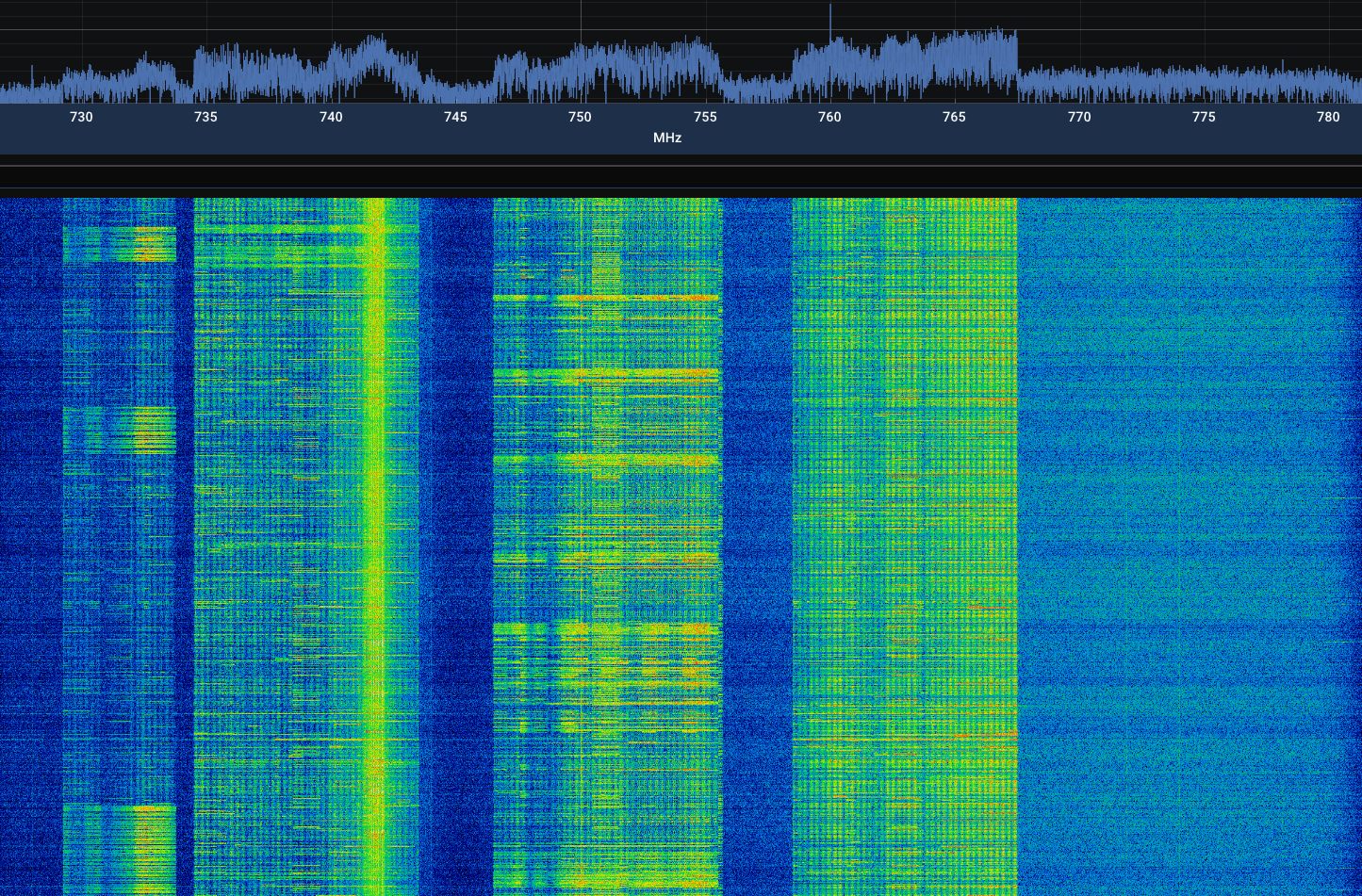Click the bright vertical carrier line in waterfall near 742 MHz
1362x896 pixels.
pyautogui.click(x=375, y=546)
